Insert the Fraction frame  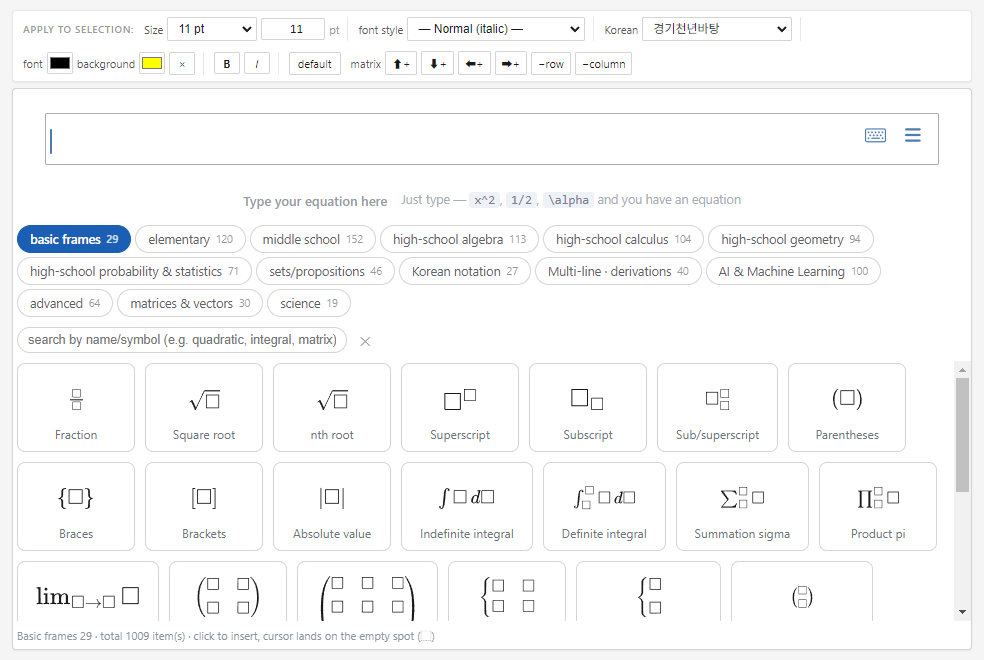[x=76, y=407]
